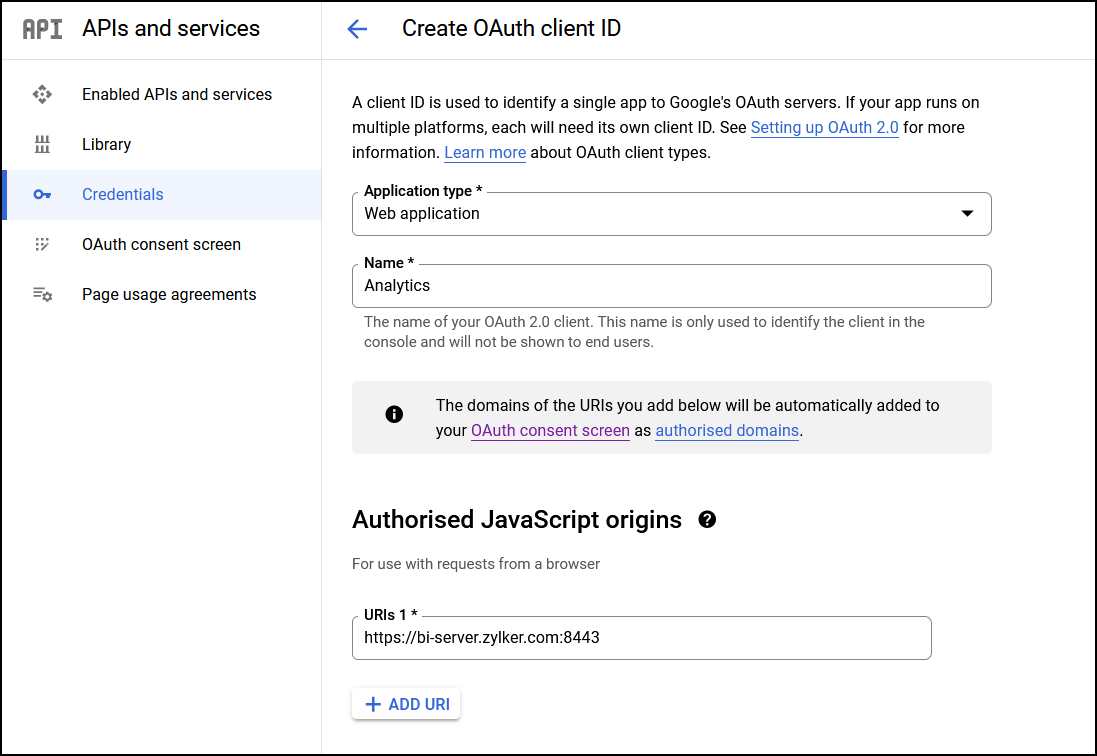Open the Application type dropdown
The image size is (1097, 756).
(967, 213)
